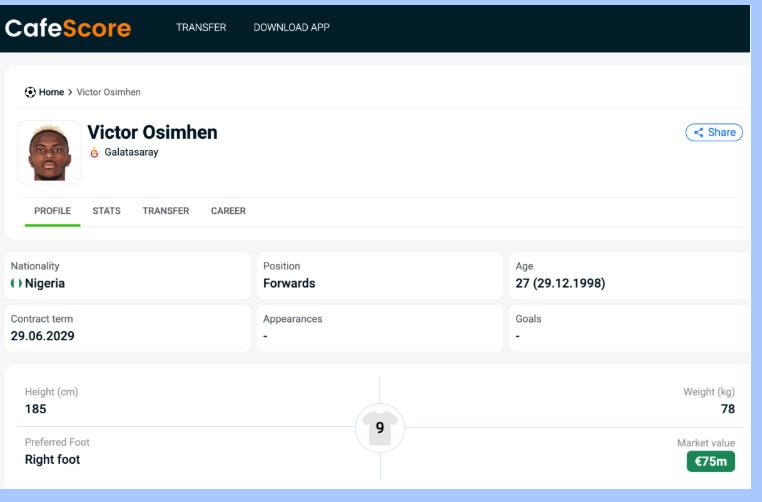This screenshot has height=502, width=762.
Task: Open the TRANSFER tab under player
Action: 166,211
